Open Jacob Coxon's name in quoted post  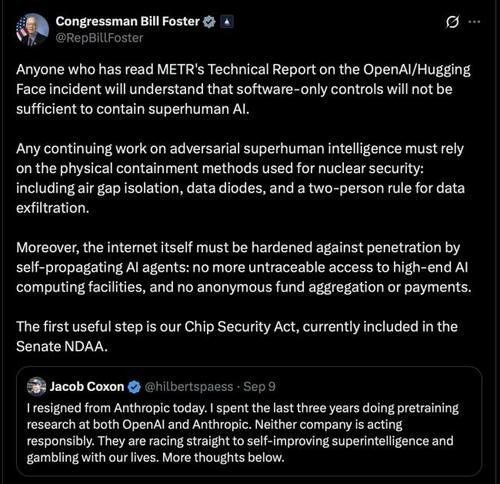click(x=87, y=386)
